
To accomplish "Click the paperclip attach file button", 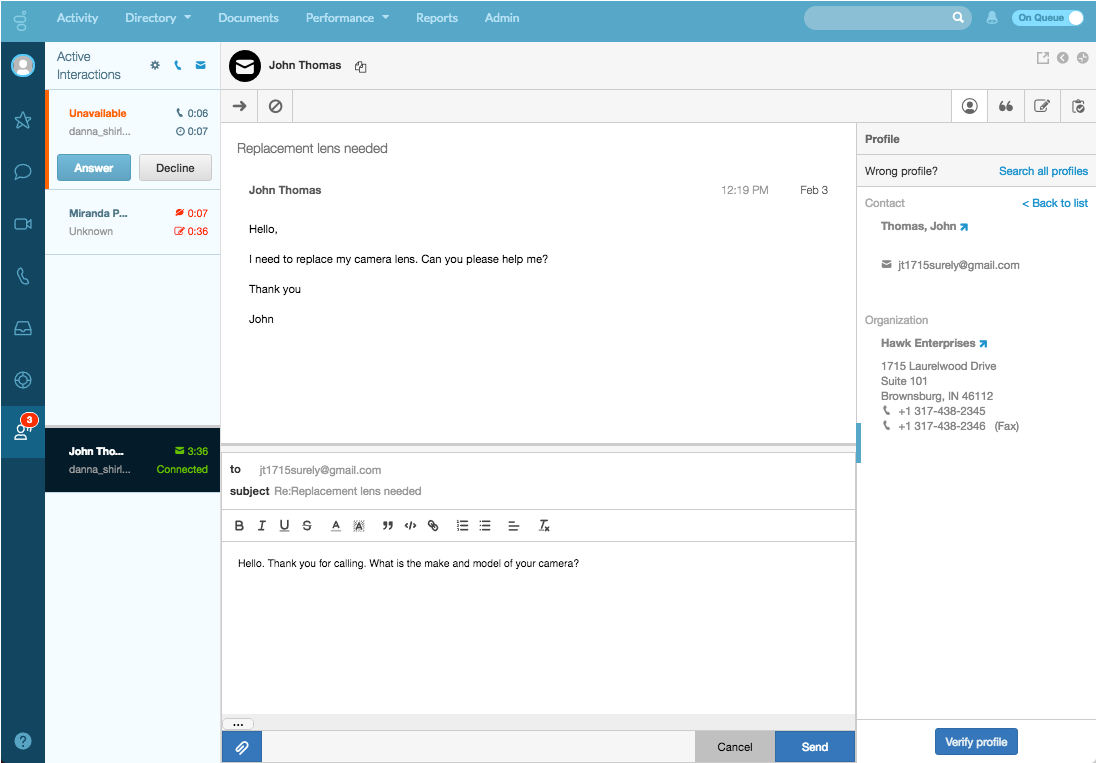I will 241,747.
